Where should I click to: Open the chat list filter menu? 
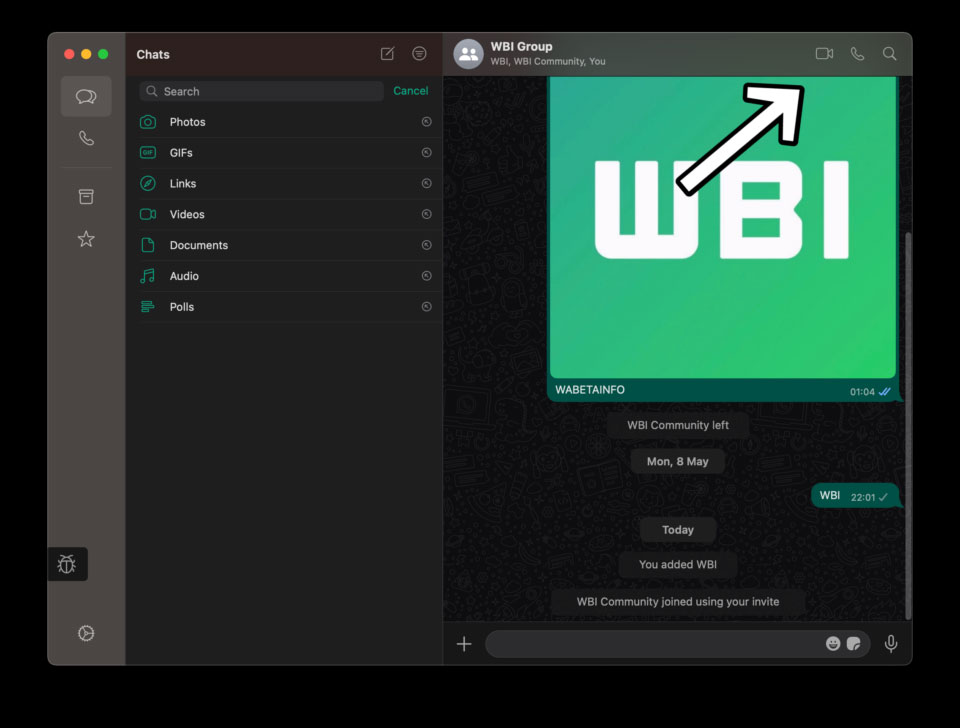tap(419, 54)
